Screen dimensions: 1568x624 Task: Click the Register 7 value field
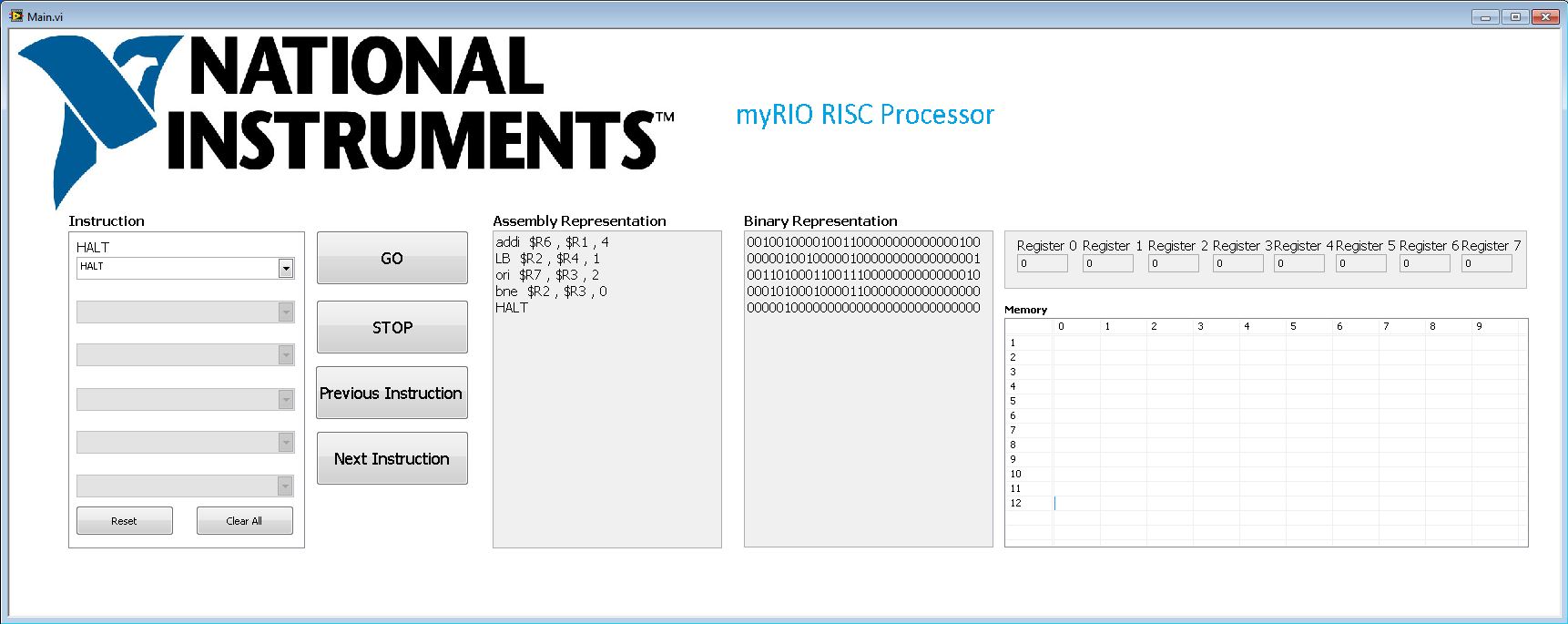[1486, 263]
